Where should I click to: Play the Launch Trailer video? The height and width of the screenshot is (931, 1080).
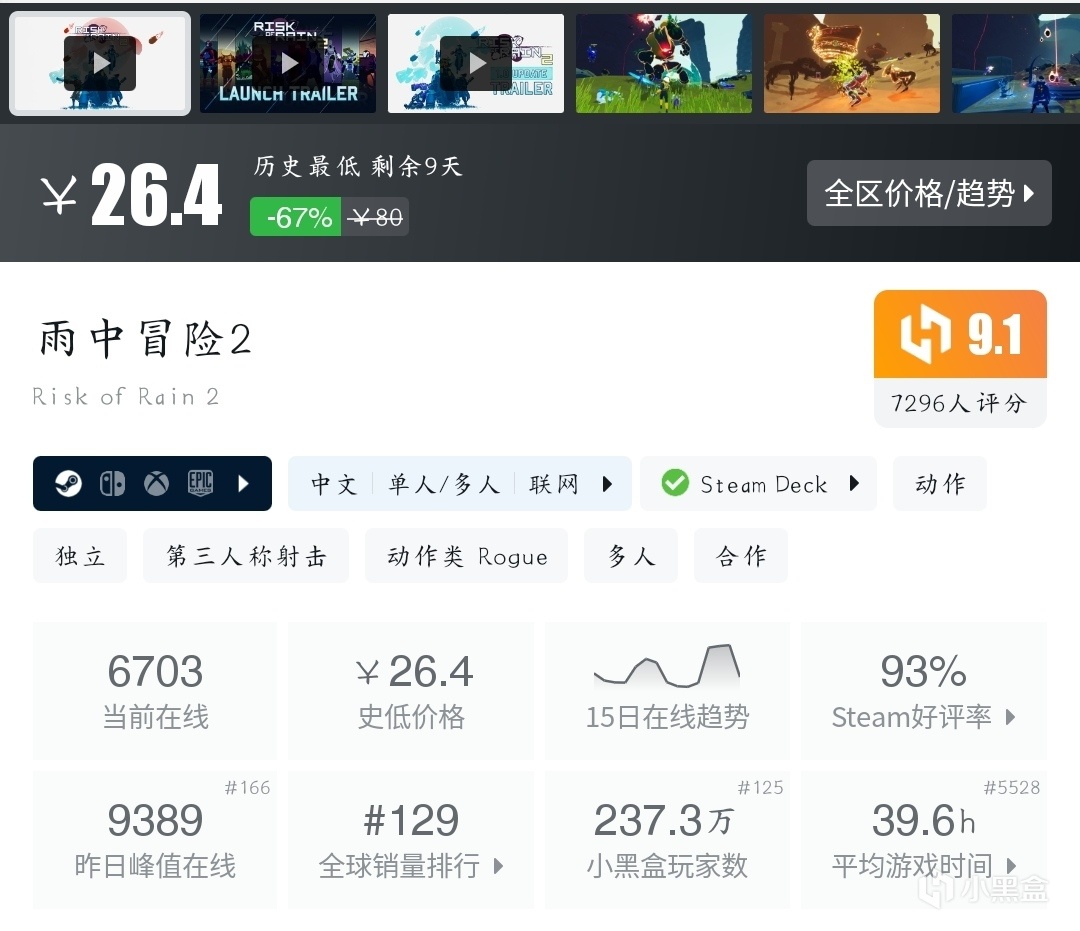[288, 63]
